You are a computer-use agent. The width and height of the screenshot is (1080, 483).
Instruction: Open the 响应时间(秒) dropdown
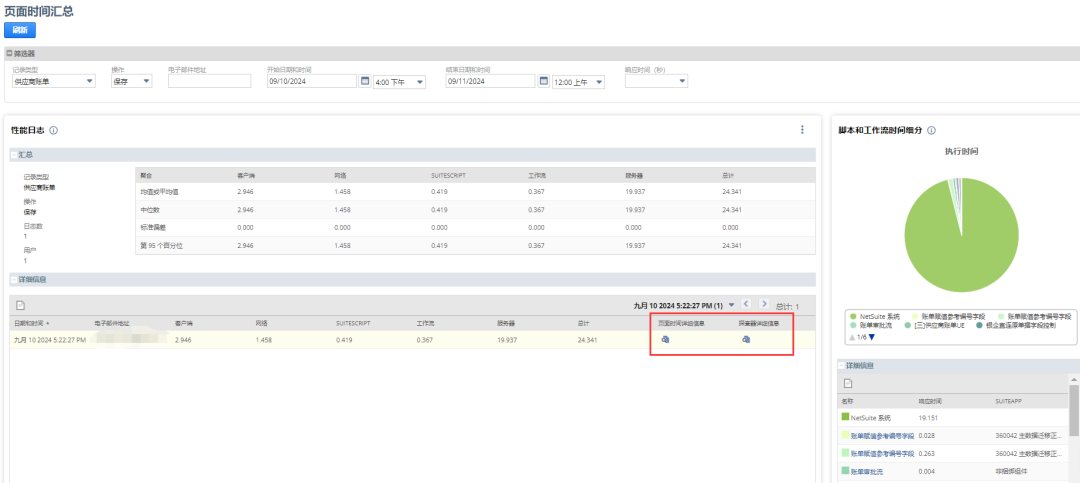point(656,81)
